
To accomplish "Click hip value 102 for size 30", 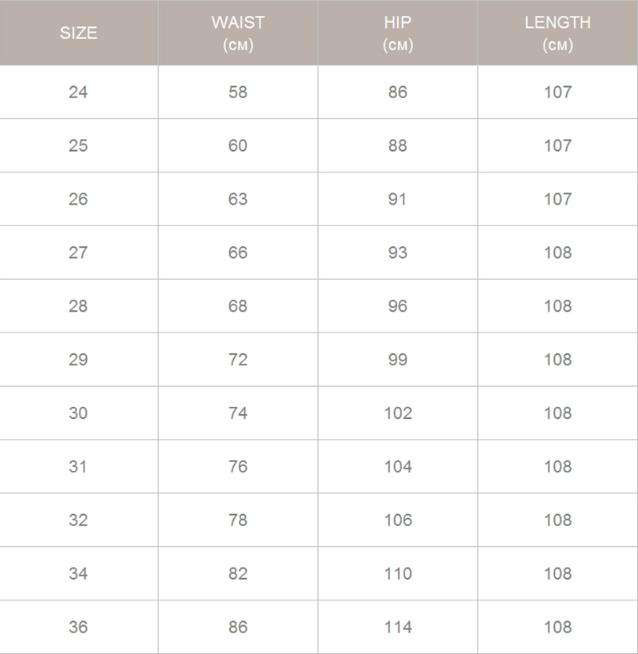I will pos(398,413).
